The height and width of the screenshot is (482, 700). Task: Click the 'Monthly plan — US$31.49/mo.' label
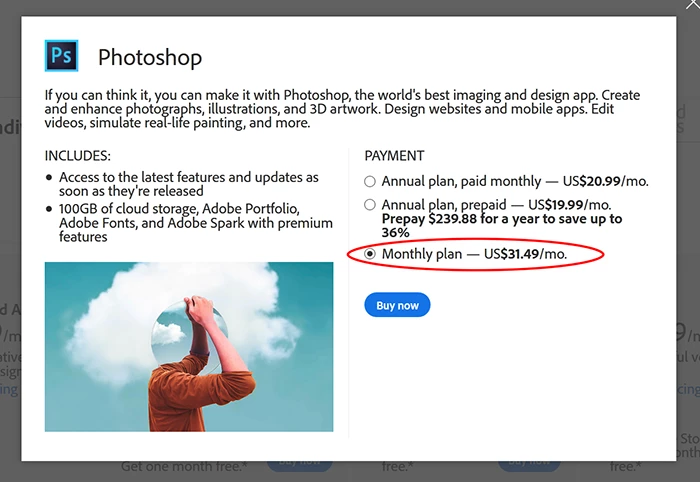(475, 254)
